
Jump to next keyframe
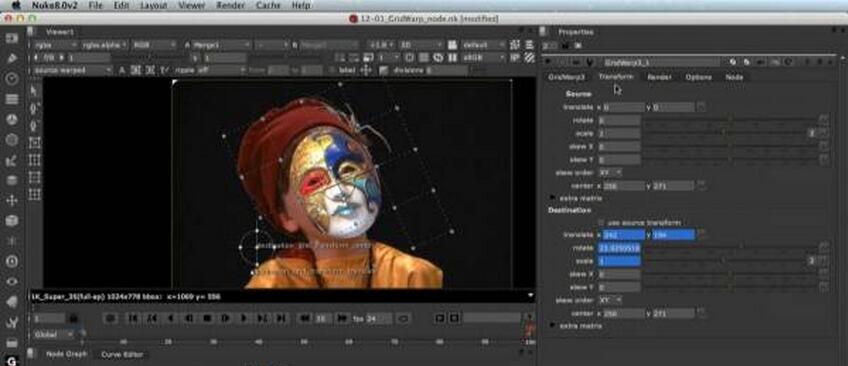262,318
